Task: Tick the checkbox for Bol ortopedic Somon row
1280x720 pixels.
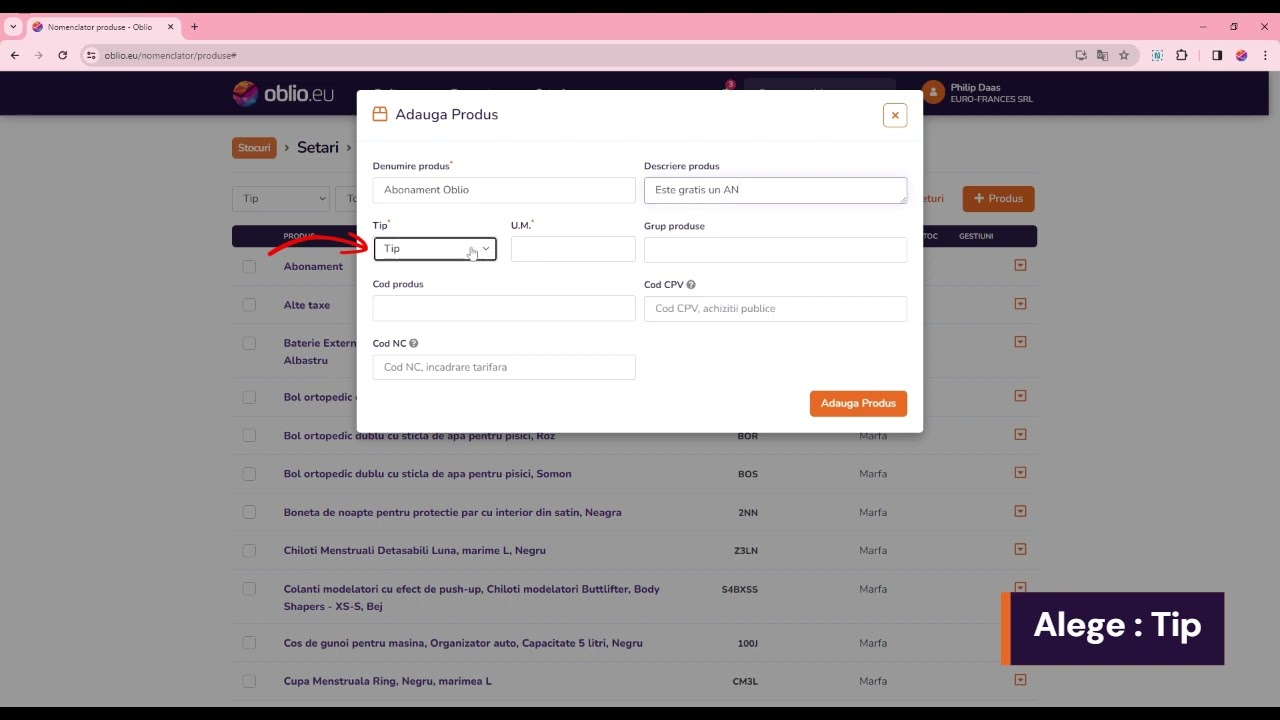Action: pos(249,474)
